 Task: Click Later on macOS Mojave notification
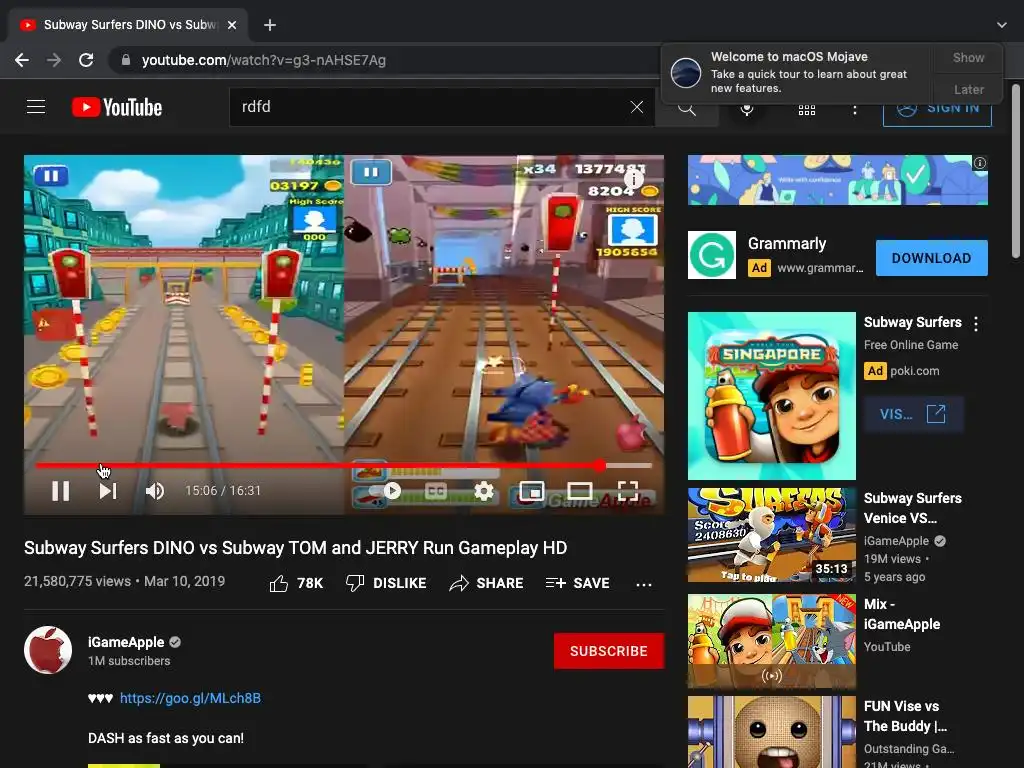pos(968,89)
